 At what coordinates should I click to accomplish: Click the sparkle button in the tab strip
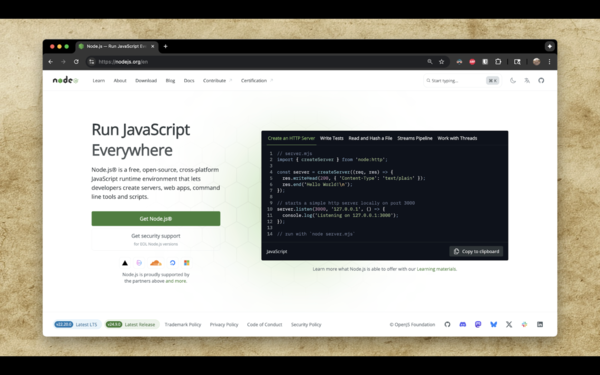(549, 46)
